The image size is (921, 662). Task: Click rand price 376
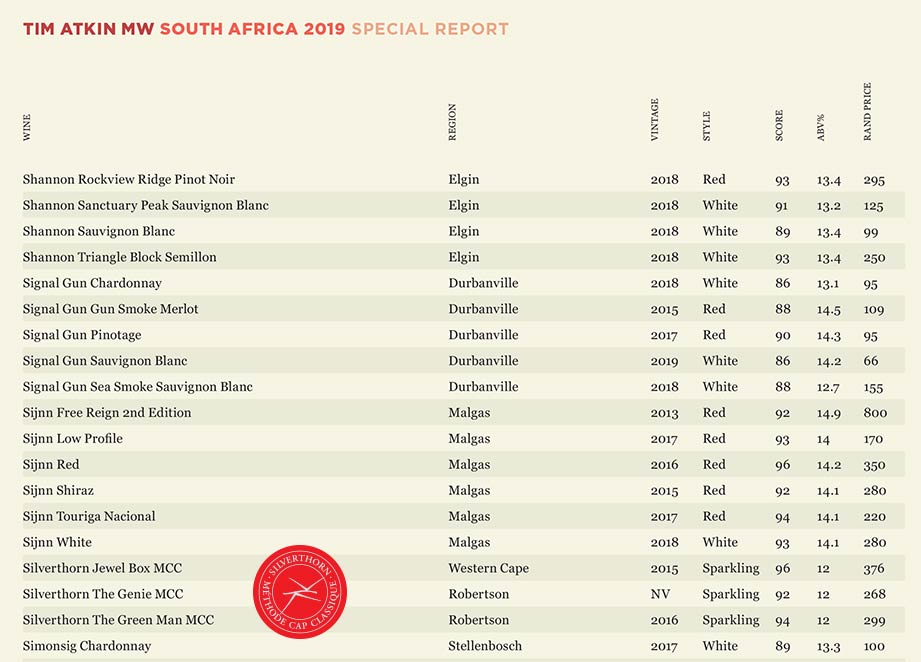tap(874, 569)
